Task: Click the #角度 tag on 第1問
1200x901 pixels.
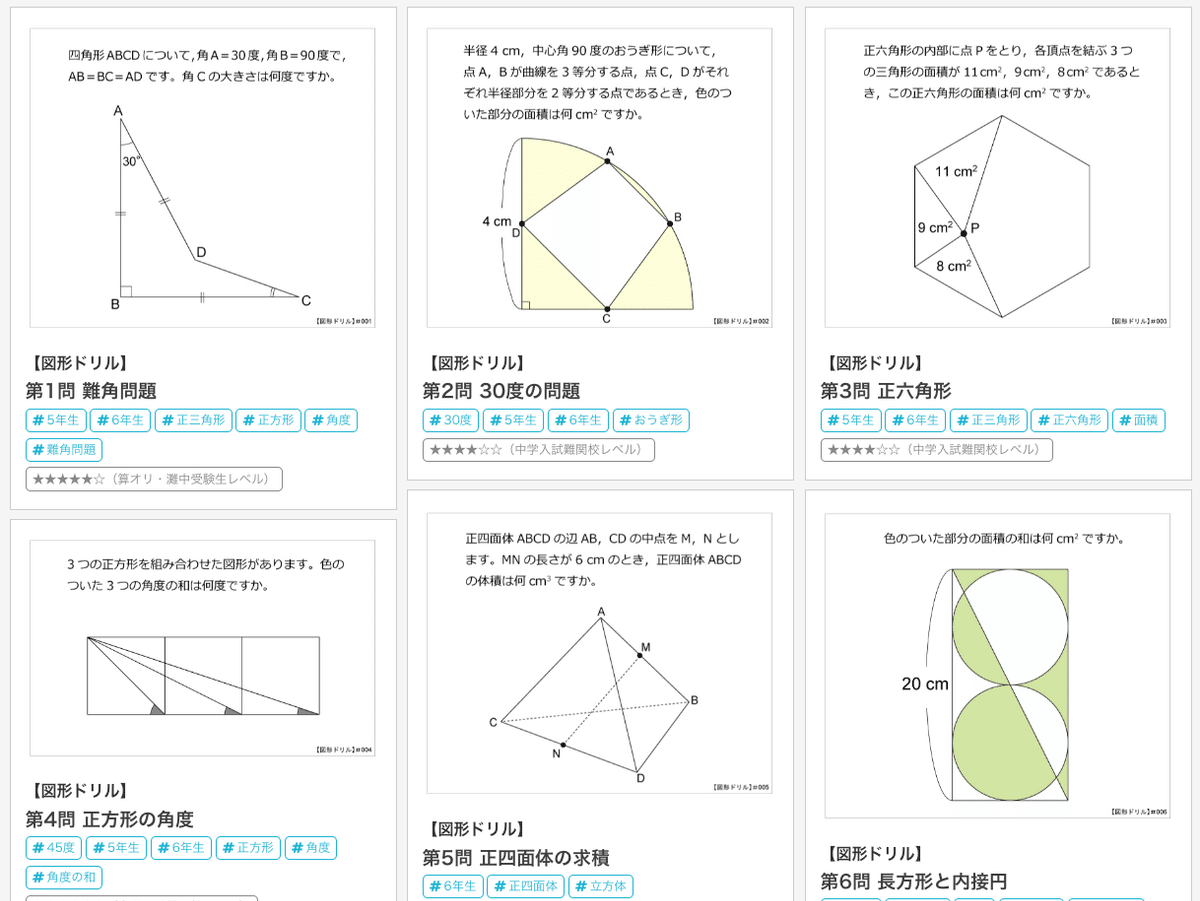Action: click(330, 420)
